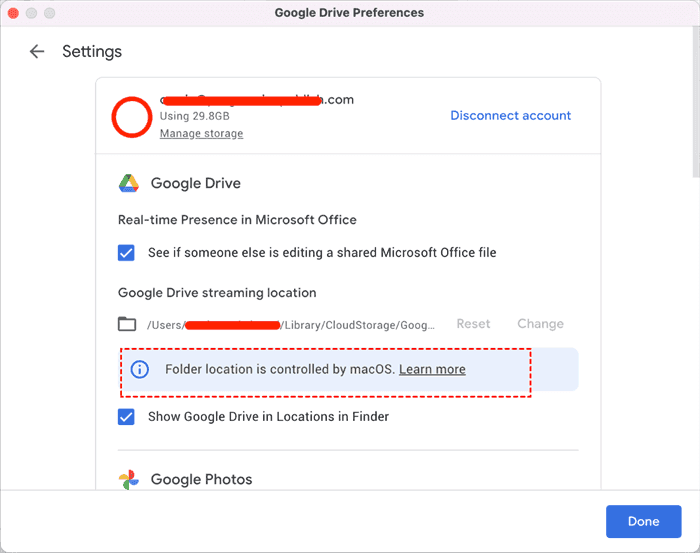Click the blue Done button
The height and width of the screenshot is (553, 700).
pyautogui.click(x=643, y=522)
